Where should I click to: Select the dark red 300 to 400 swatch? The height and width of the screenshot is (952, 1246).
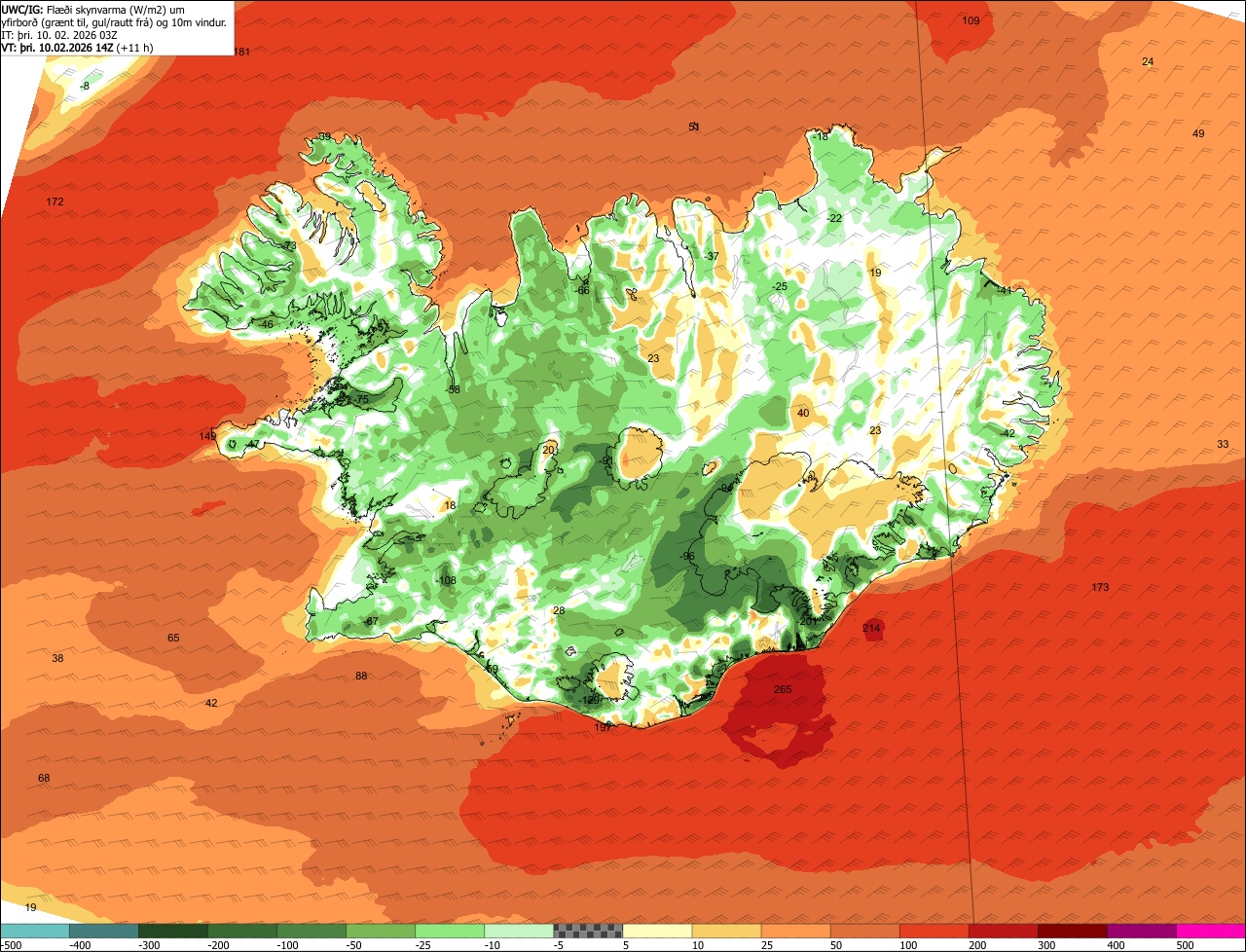[x=1072, y=931]
